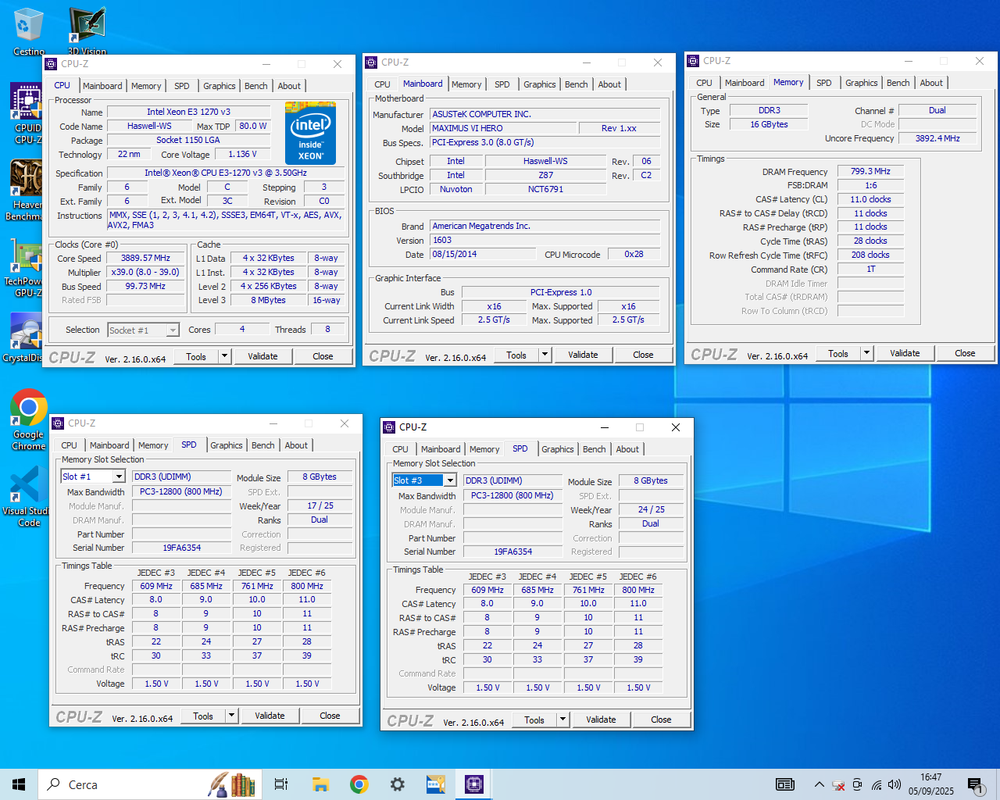Open Task View from the taskbar
Screen dimensions: 1000x800
tap(281, 785)
